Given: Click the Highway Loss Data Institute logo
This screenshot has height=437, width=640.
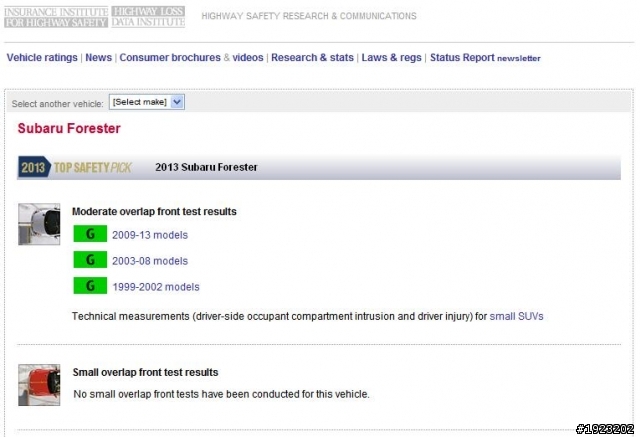Looking at the screenshot, I should (x=148, y=17).
